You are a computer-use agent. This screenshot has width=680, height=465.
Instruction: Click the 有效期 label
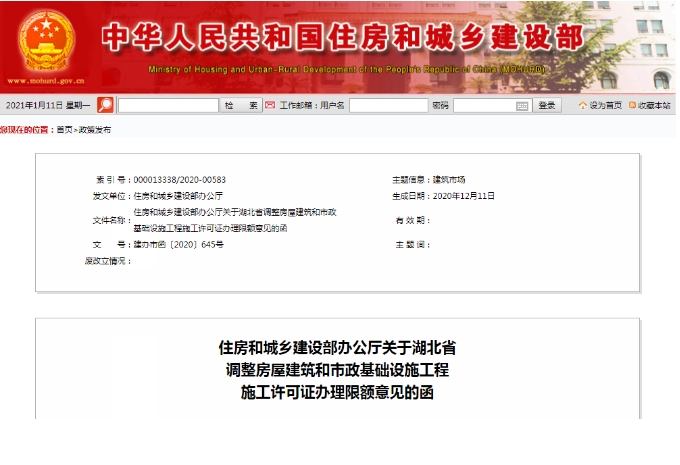(x=412, y=220)
